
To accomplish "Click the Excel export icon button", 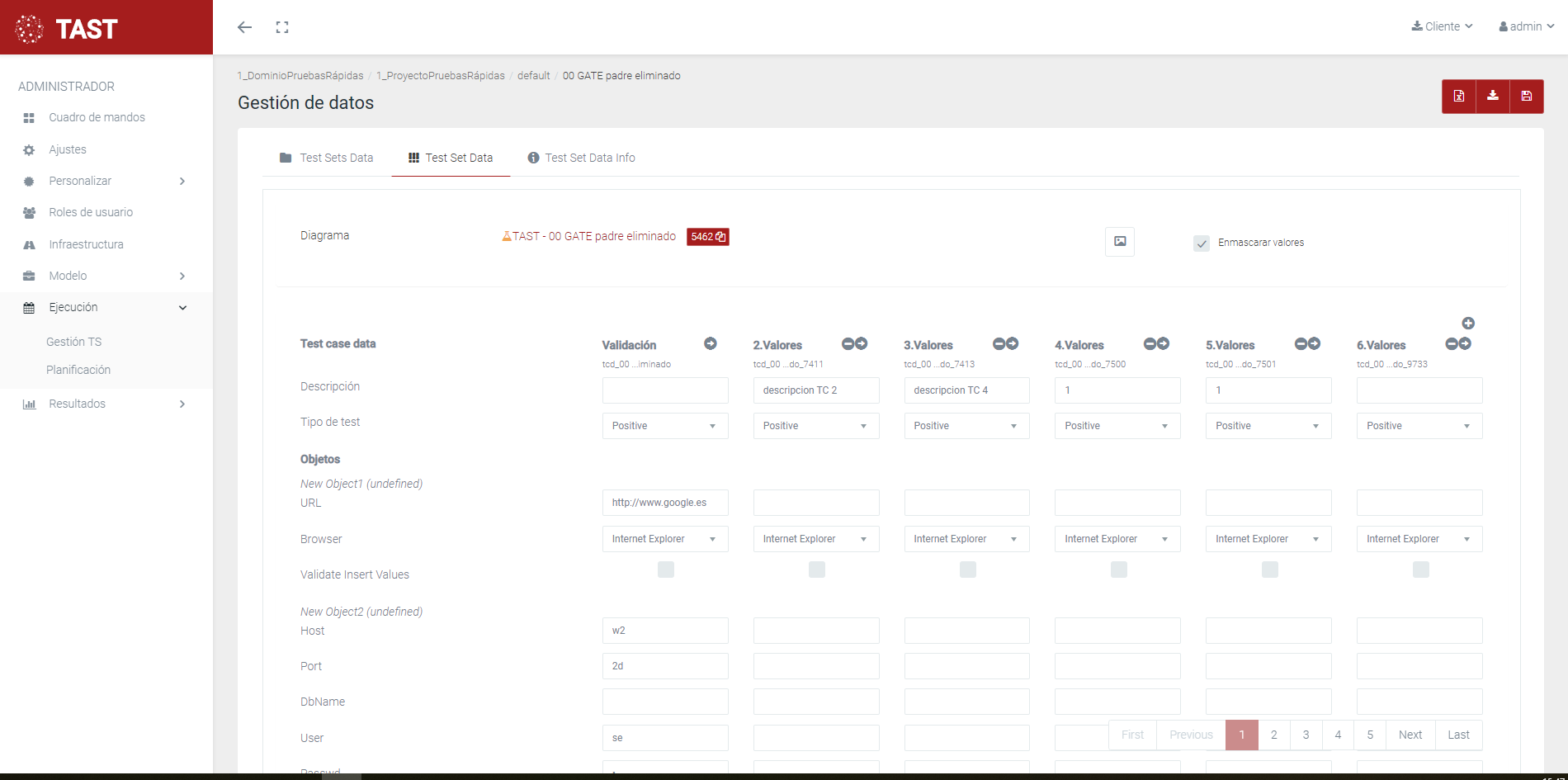I will click(x=1458, y=96).
